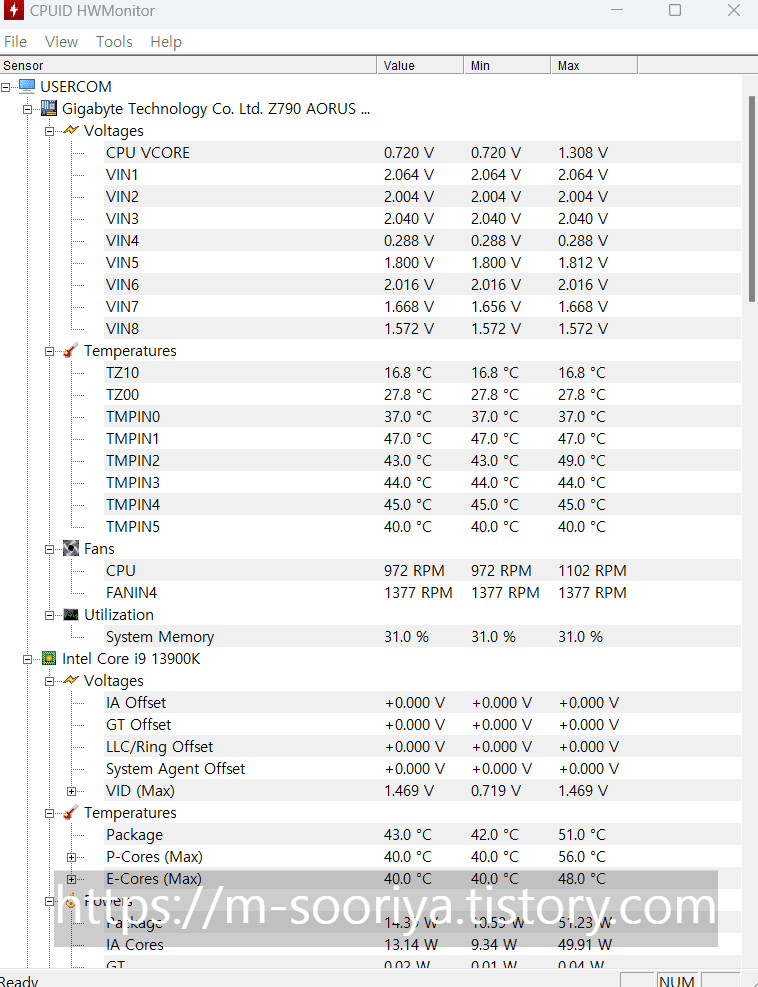The height and width of the screenshot is (987, 758).
Task: Select the VIN1 voltage row
Action: tap(423, 174)
